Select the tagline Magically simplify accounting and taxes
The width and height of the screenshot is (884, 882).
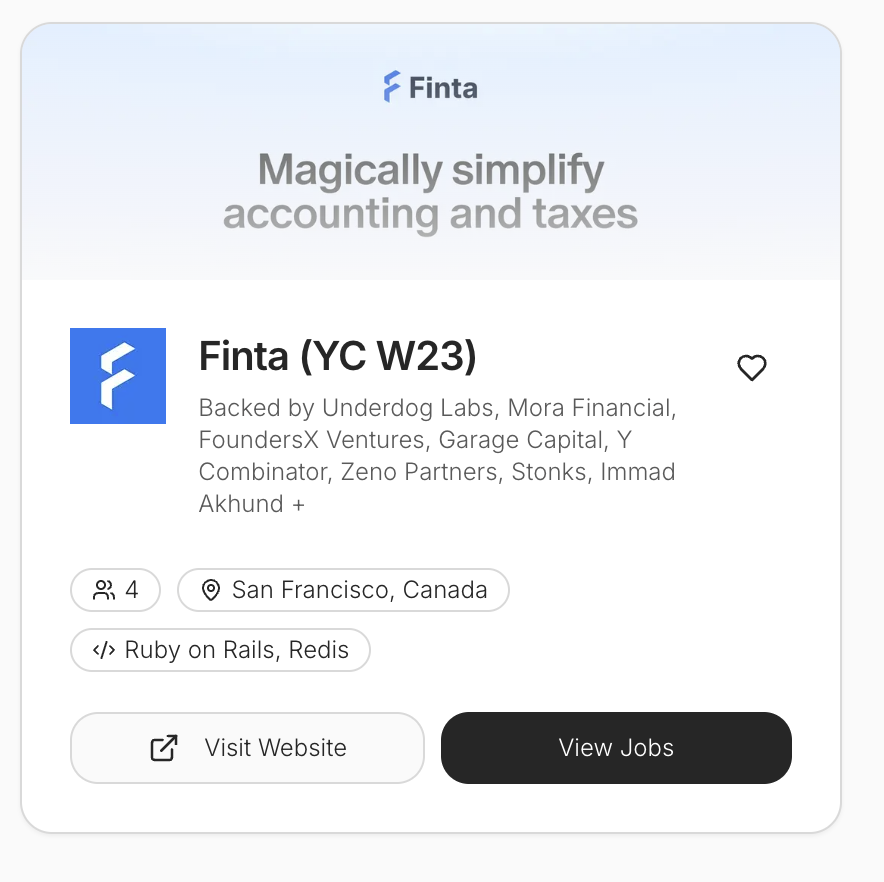click(430, 191)
